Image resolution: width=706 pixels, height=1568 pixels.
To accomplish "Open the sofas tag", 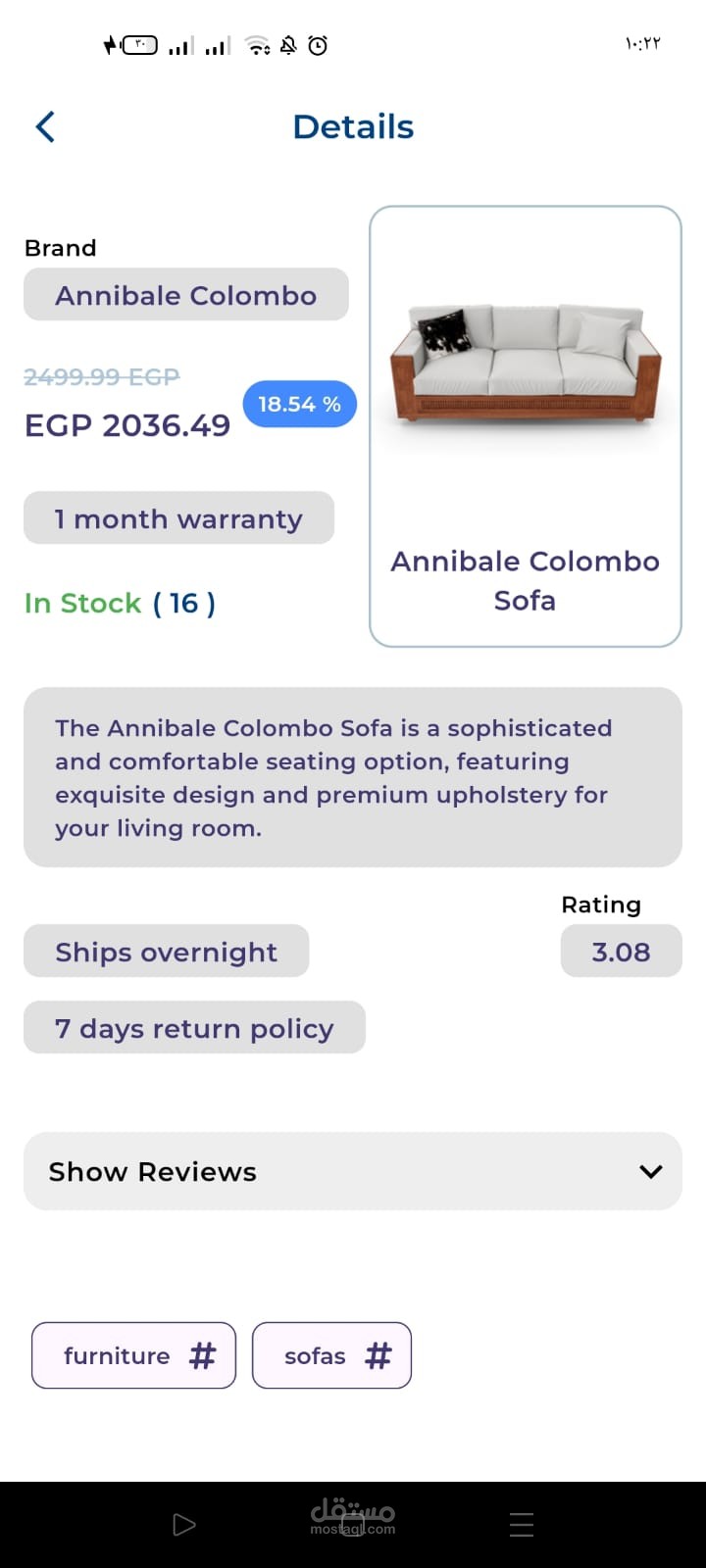I will (x=315, y=1356).
